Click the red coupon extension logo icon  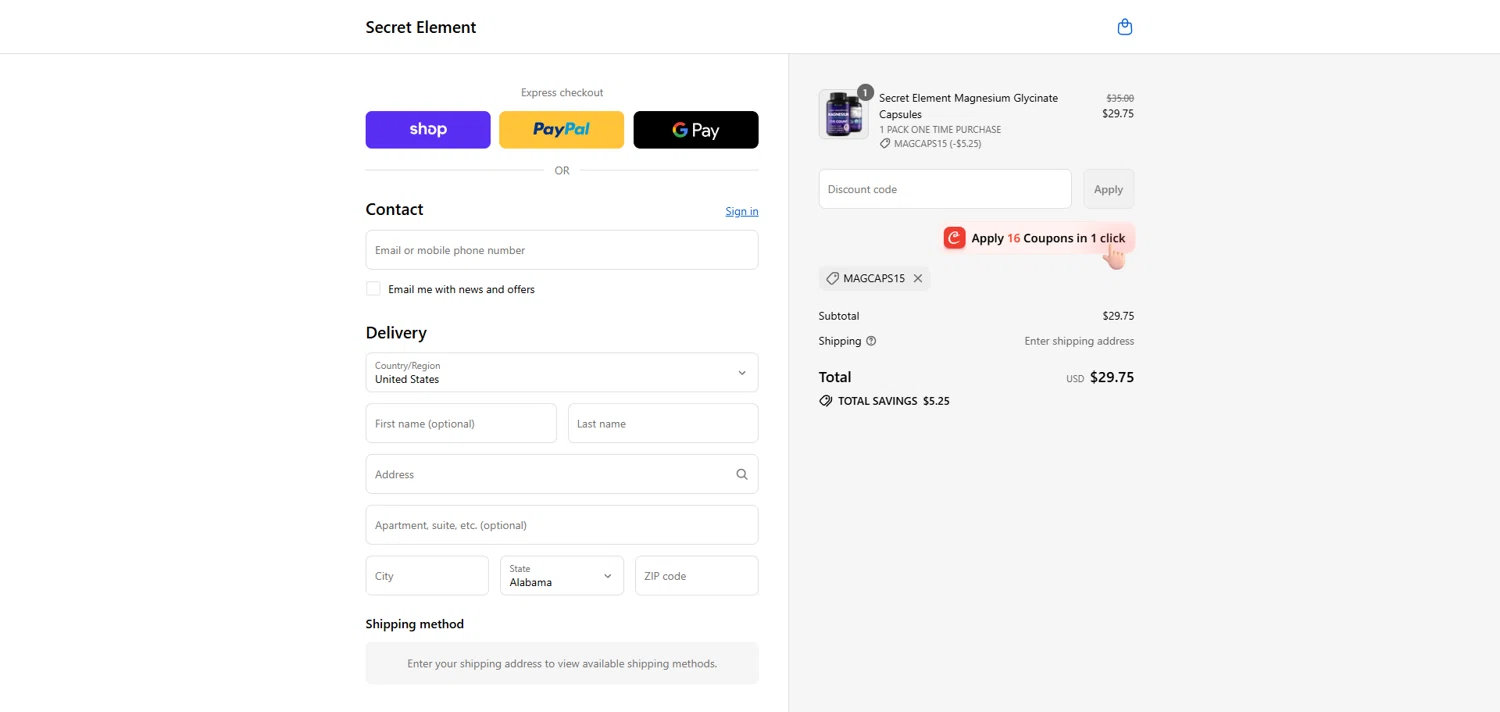(955, 238)
